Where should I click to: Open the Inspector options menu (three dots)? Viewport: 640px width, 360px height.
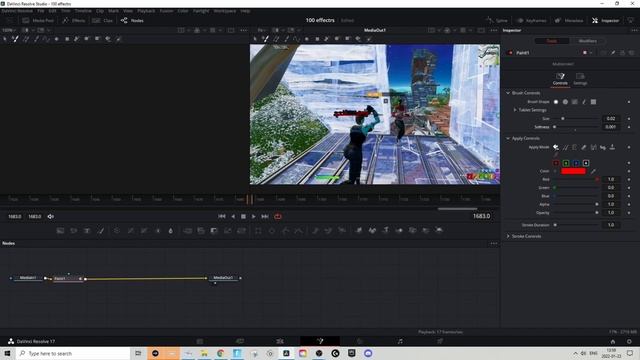coord(634,30)
